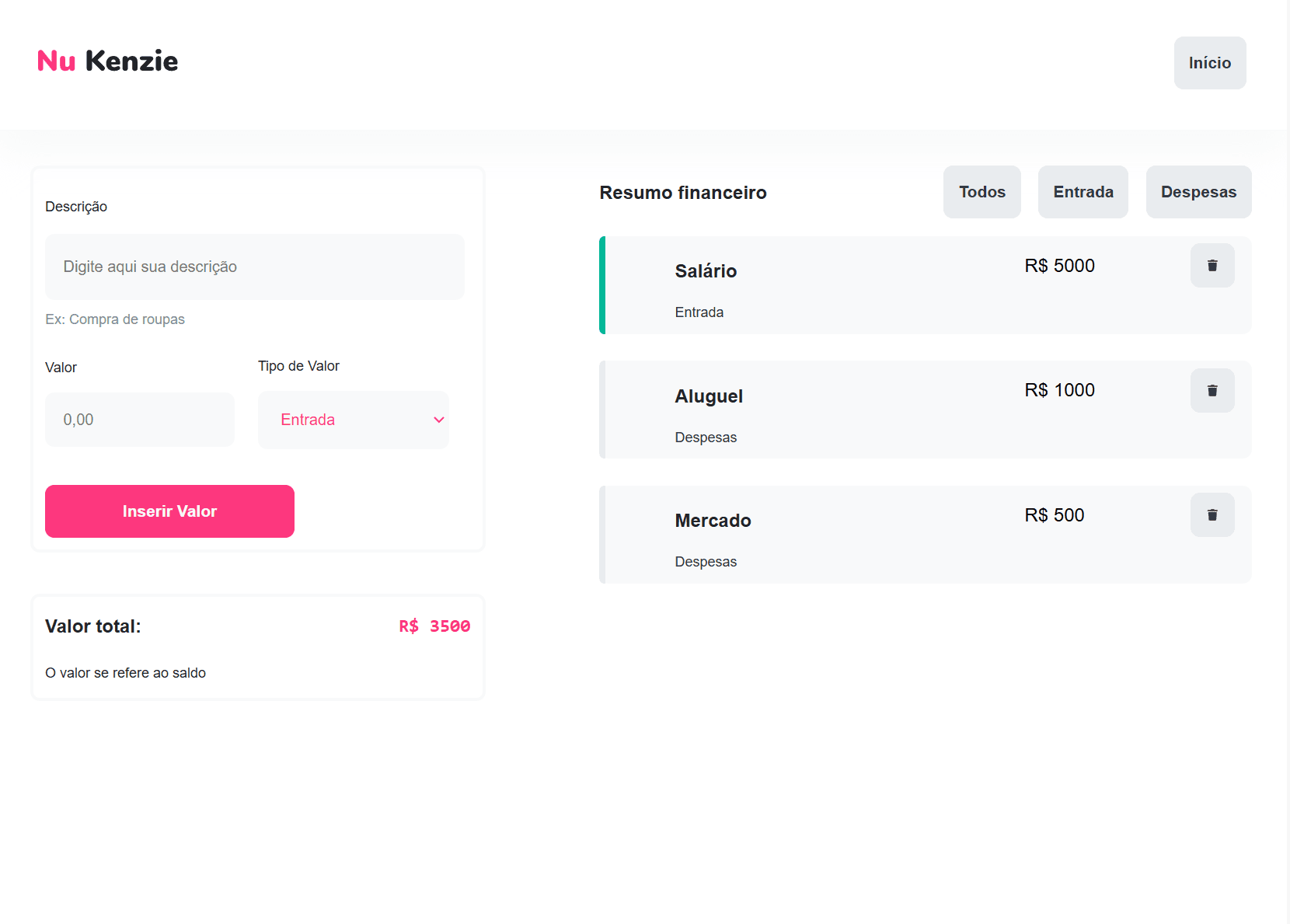Screen dimensions: 1290x924
Task: Click the R$ 1000 amount
Action: coord(1059,390)
